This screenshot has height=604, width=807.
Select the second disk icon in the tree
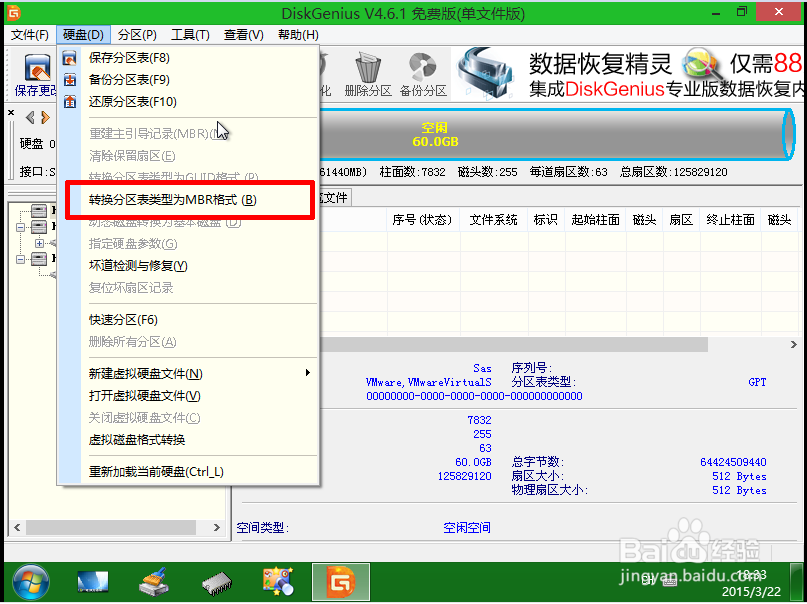39,226
